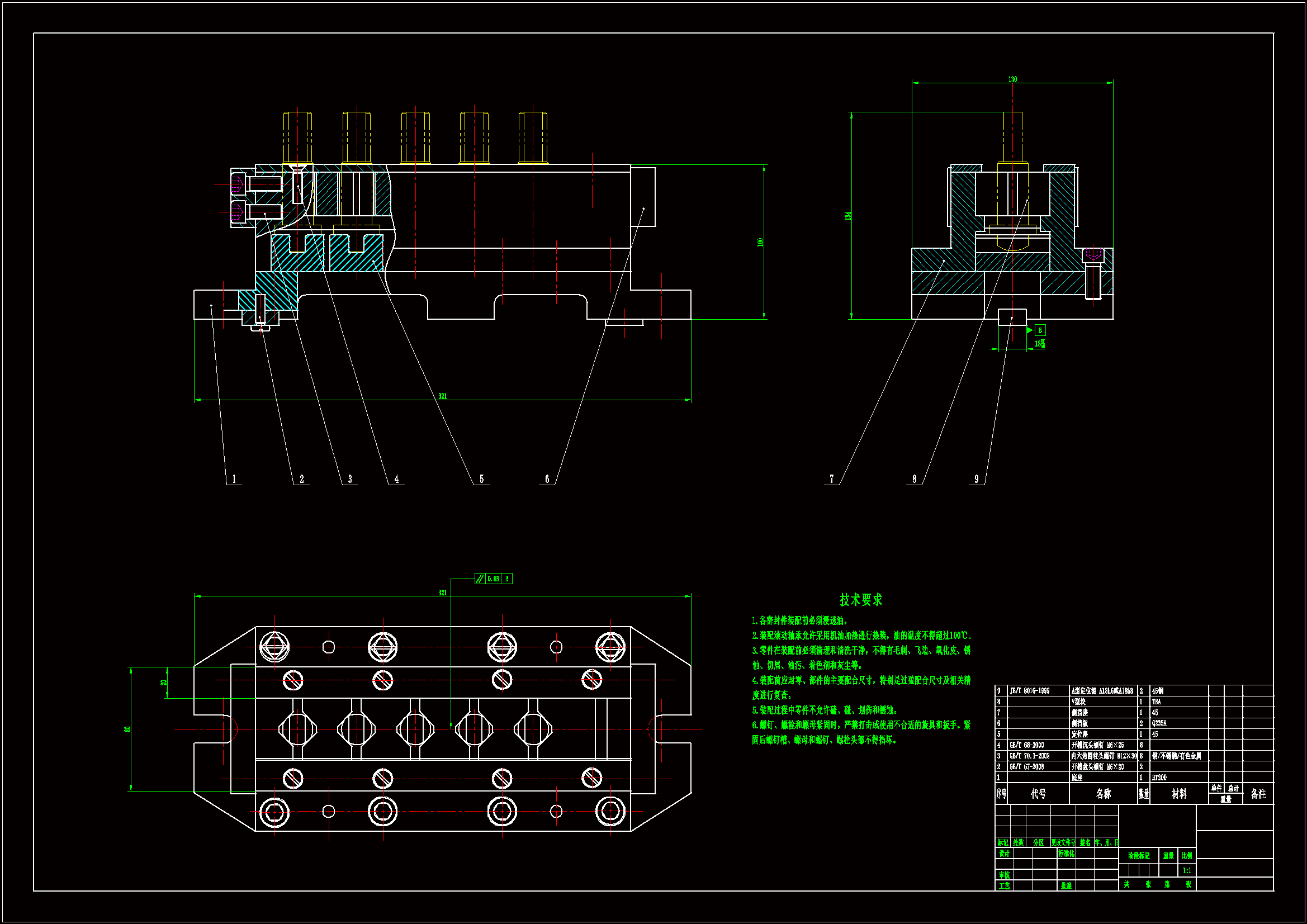Select part callout number 6 label
The image size is (1307, 924).
pyautogui.click(x=547, y=480)
